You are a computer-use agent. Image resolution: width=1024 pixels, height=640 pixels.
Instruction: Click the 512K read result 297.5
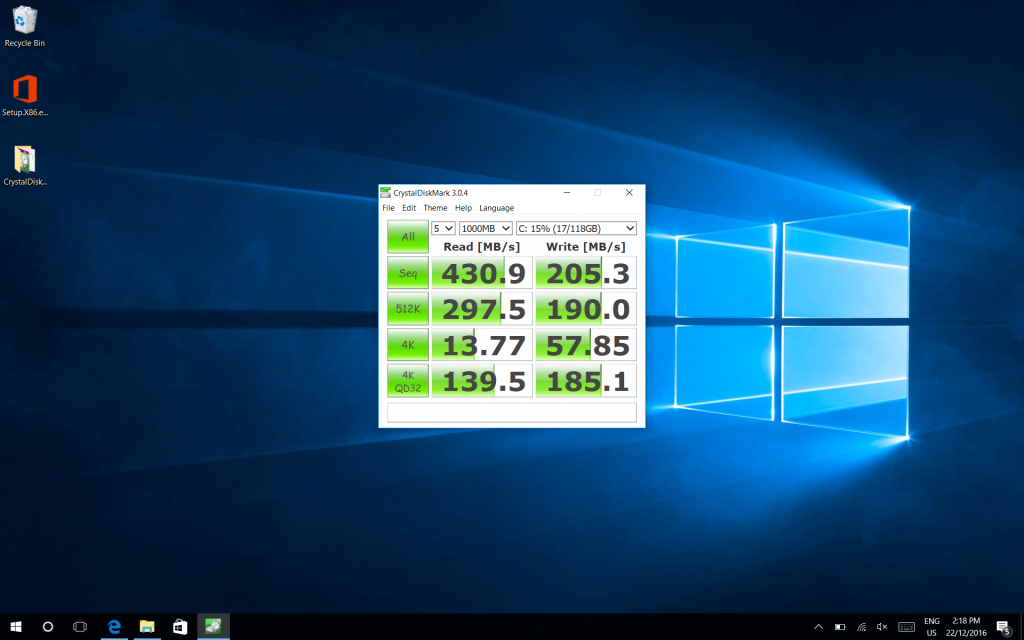point(482,308)
